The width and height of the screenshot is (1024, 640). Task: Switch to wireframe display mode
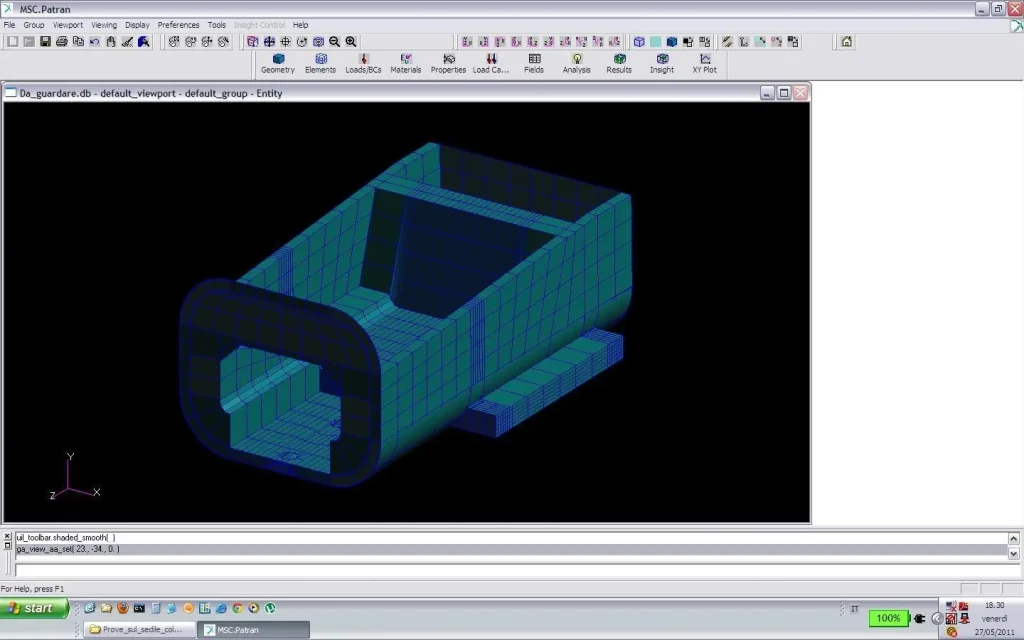tap(639, 42)
